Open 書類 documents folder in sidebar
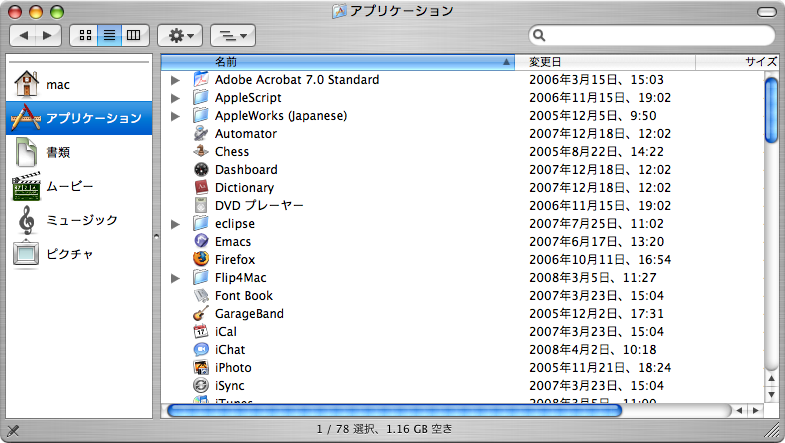785x443 pixels. click(79, 152)
